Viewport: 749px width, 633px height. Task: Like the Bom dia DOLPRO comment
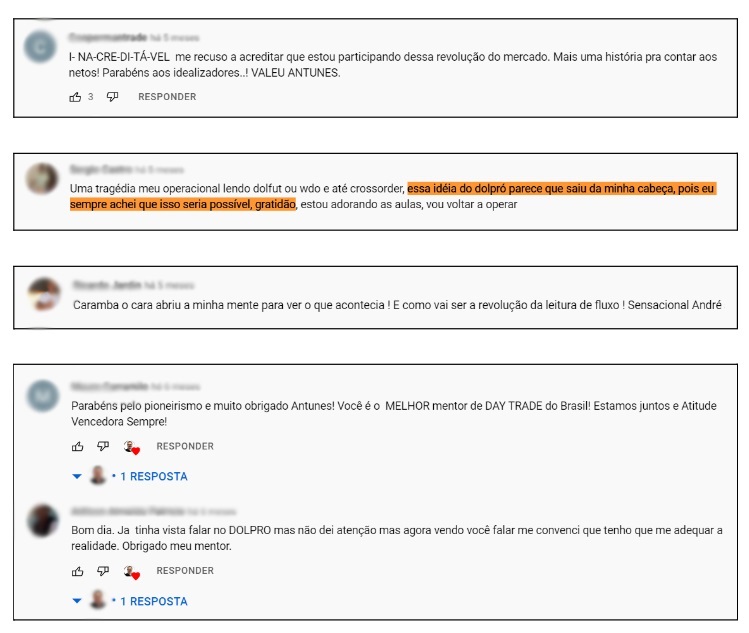(77, 571)
